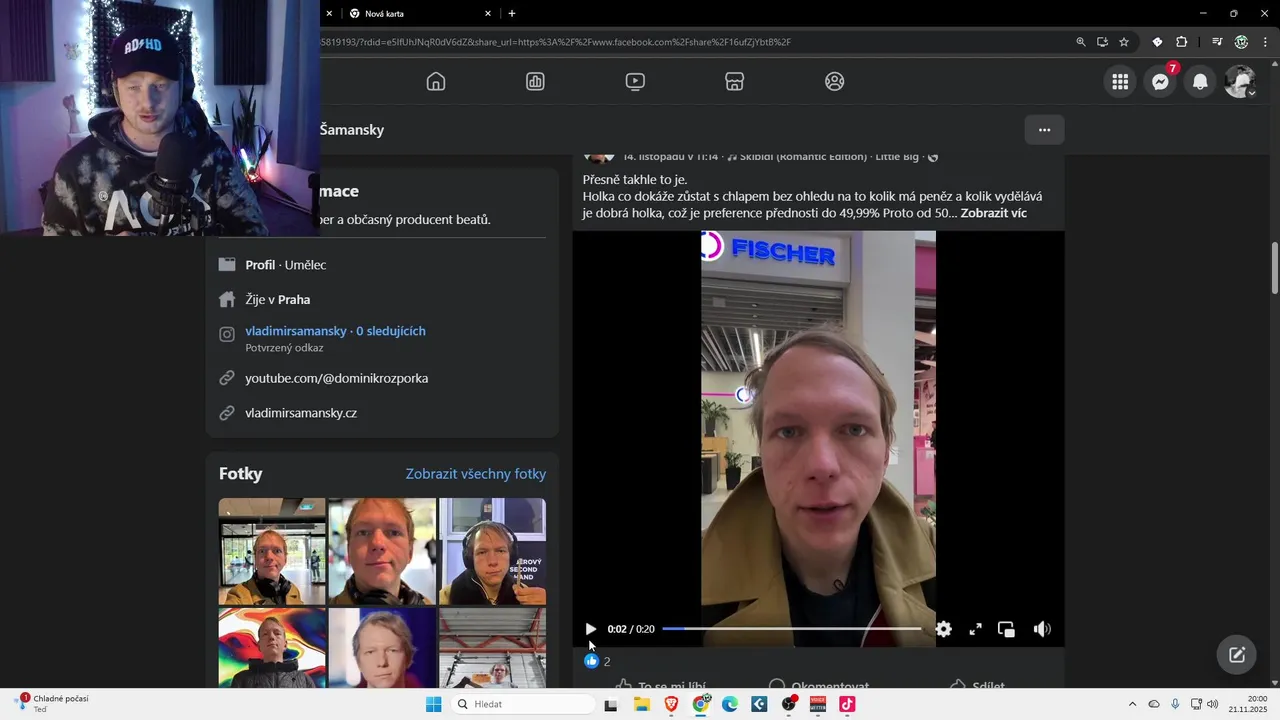Open the Windows Start menu
This screenshot has height=720, width=1280.
pos(434,704)
